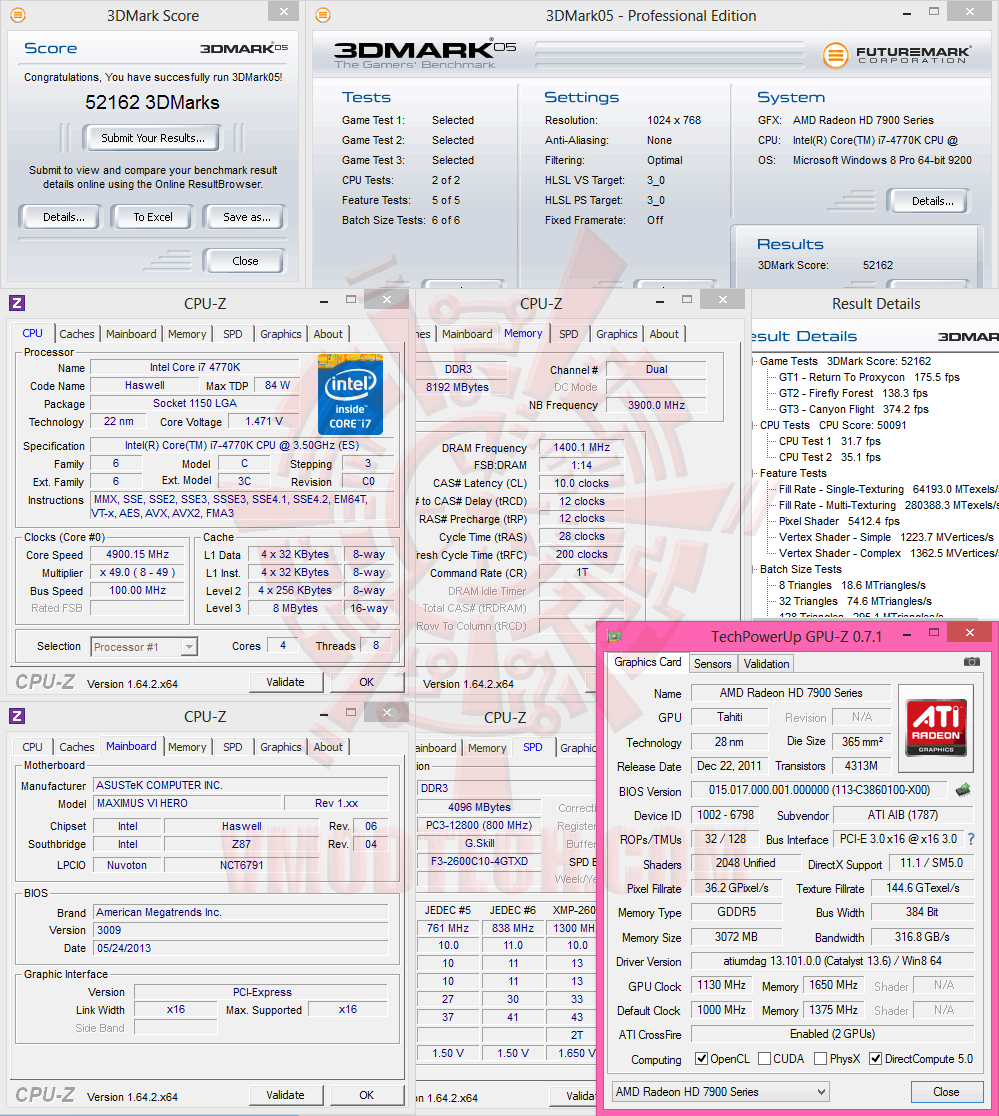Click Validate in CPU-Z Motherboard window
Image resolution: width=999 pixels, height=1116 pixels.
click(x=285, y=1095)
